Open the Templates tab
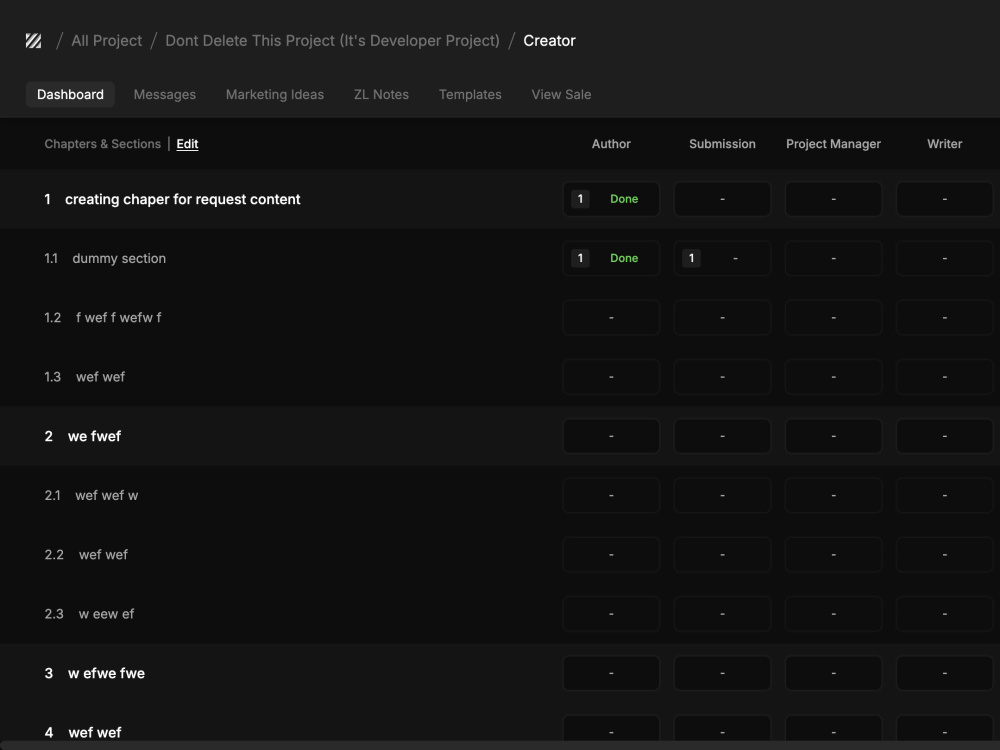Image resolution: width=1000 pixels, height=750 pixels. point(470,94)
